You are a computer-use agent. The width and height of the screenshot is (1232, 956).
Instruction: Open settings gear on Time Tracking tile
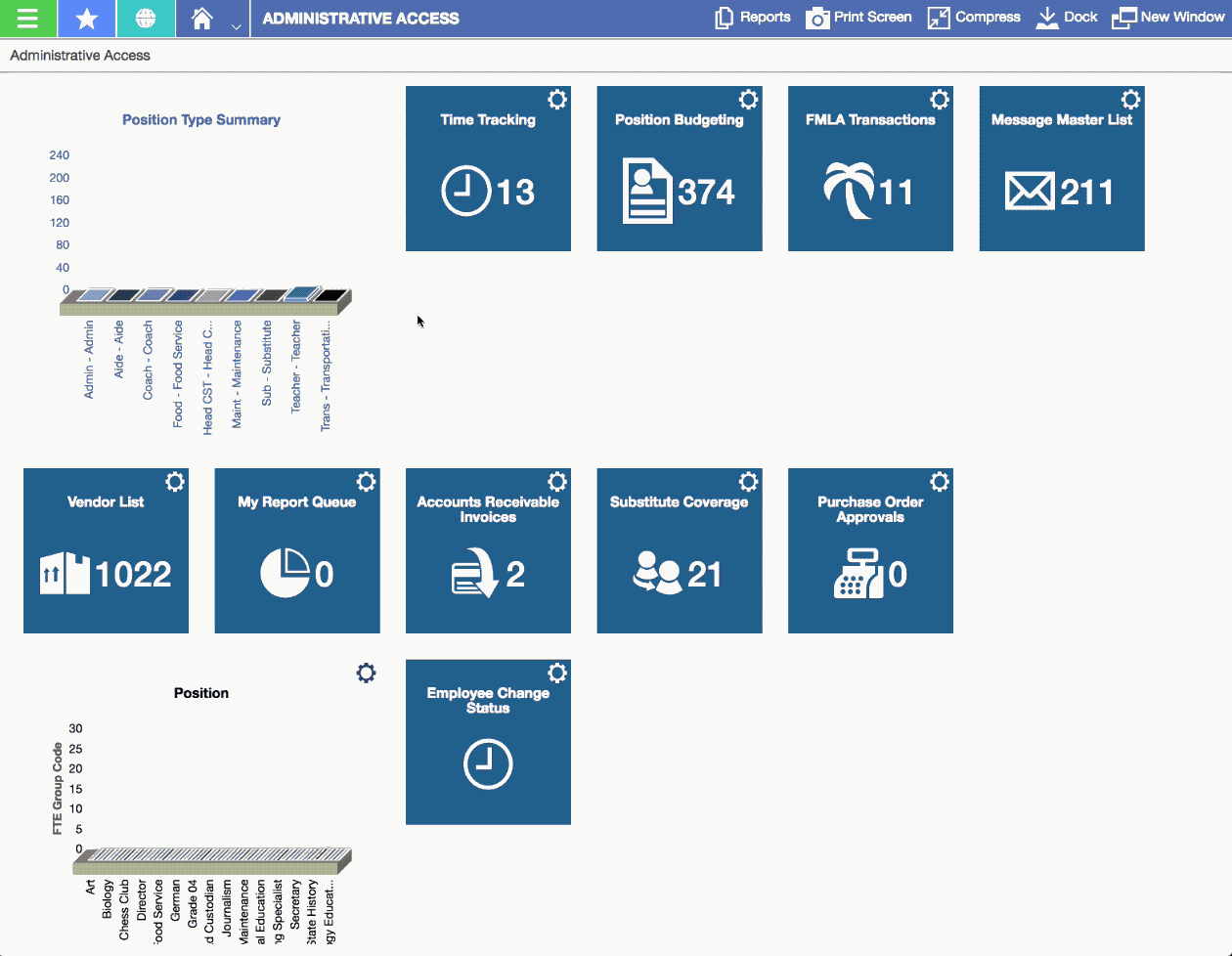[557, 100]
